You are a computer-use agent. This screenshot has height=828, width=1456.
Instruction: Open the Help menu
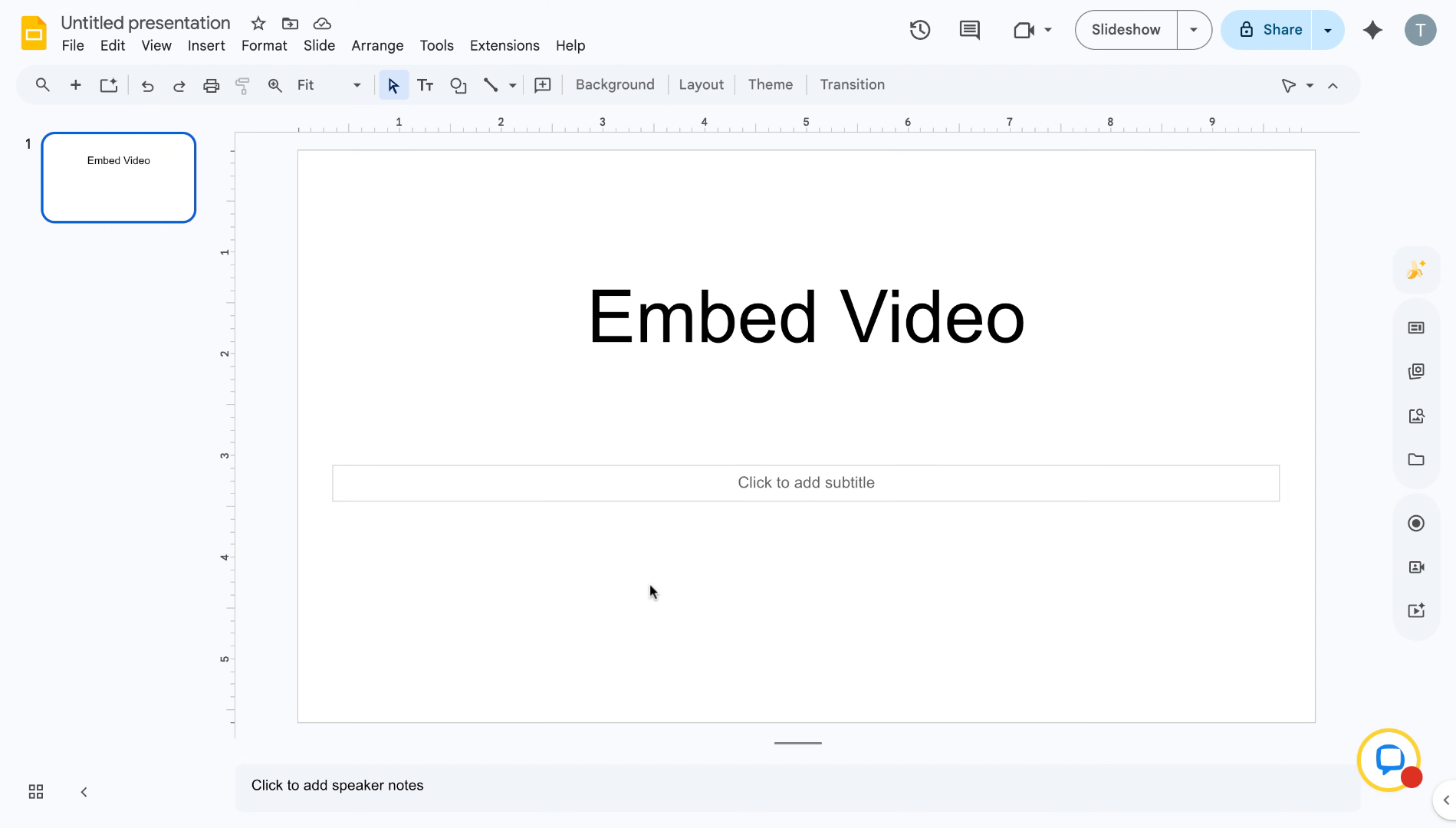pos(570,46)
